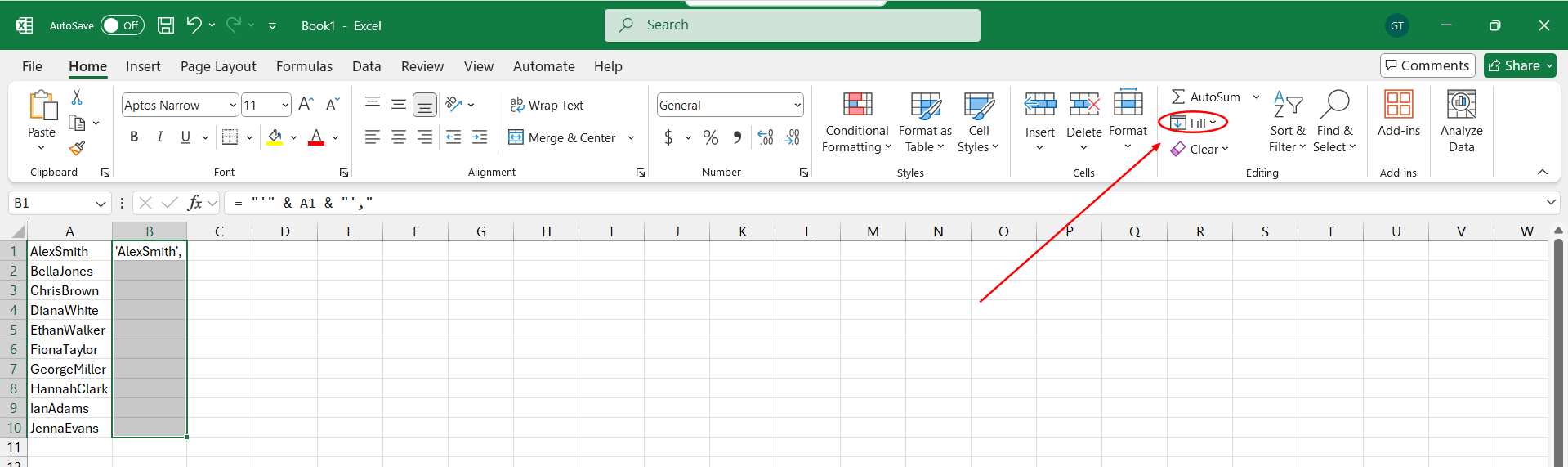Click the Share button
Screen dimensions: 1568x467
pyautogui.click(x=1520, y=65)
